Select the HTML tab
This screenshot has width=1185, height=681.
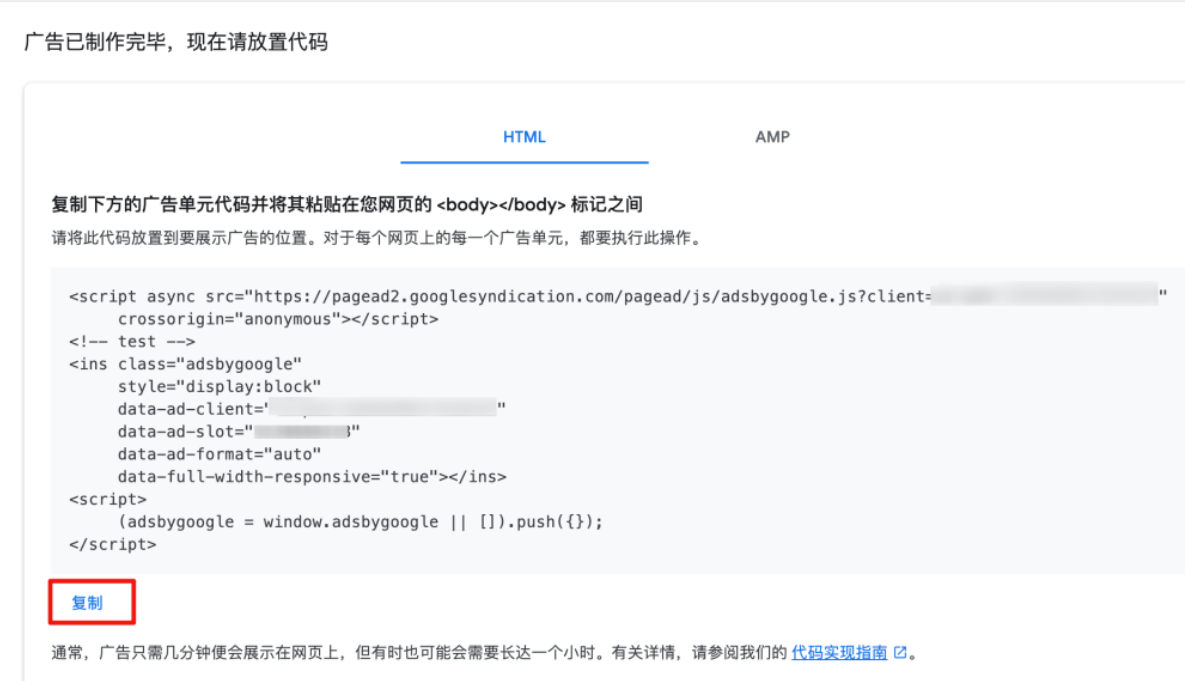coord(524,137)
